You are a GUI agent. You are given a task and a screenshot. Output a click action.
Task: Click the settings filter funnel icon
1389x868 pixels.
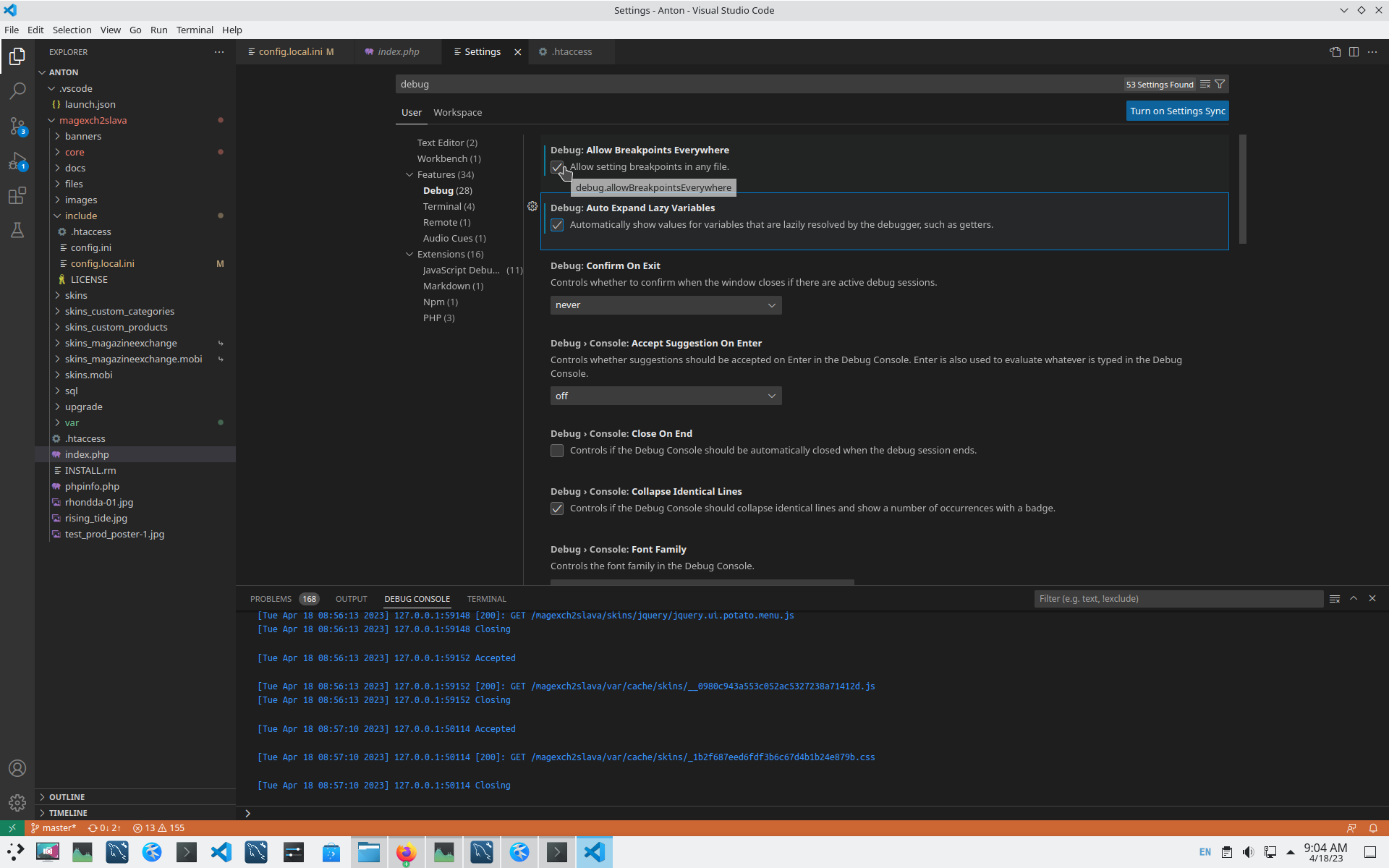[1220, 85]
